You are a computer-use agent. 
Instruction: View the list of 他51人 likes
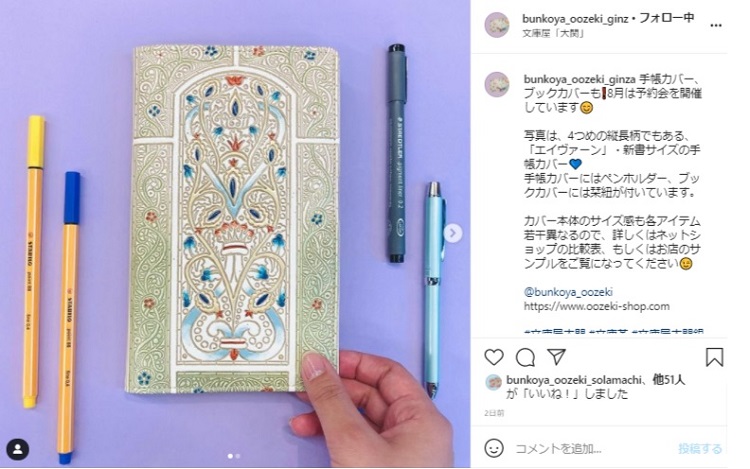669,380
